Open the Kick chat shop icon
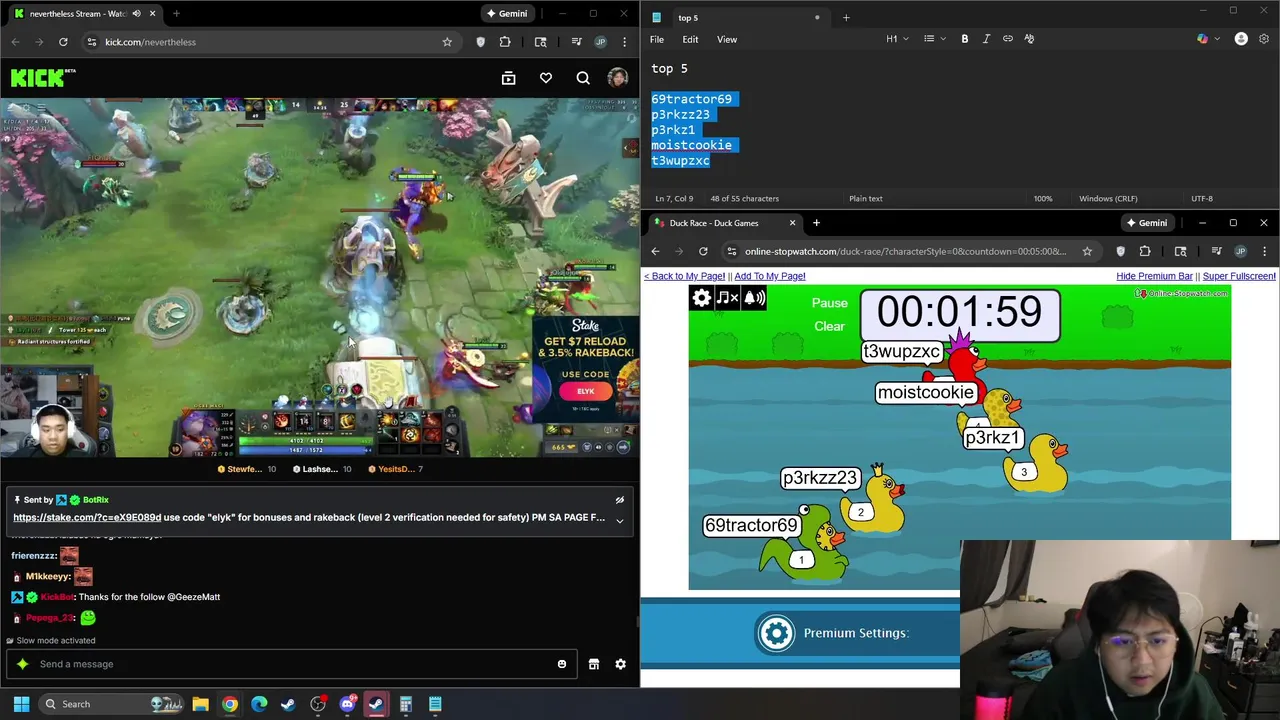1280x720 pixels. point(594,664)
